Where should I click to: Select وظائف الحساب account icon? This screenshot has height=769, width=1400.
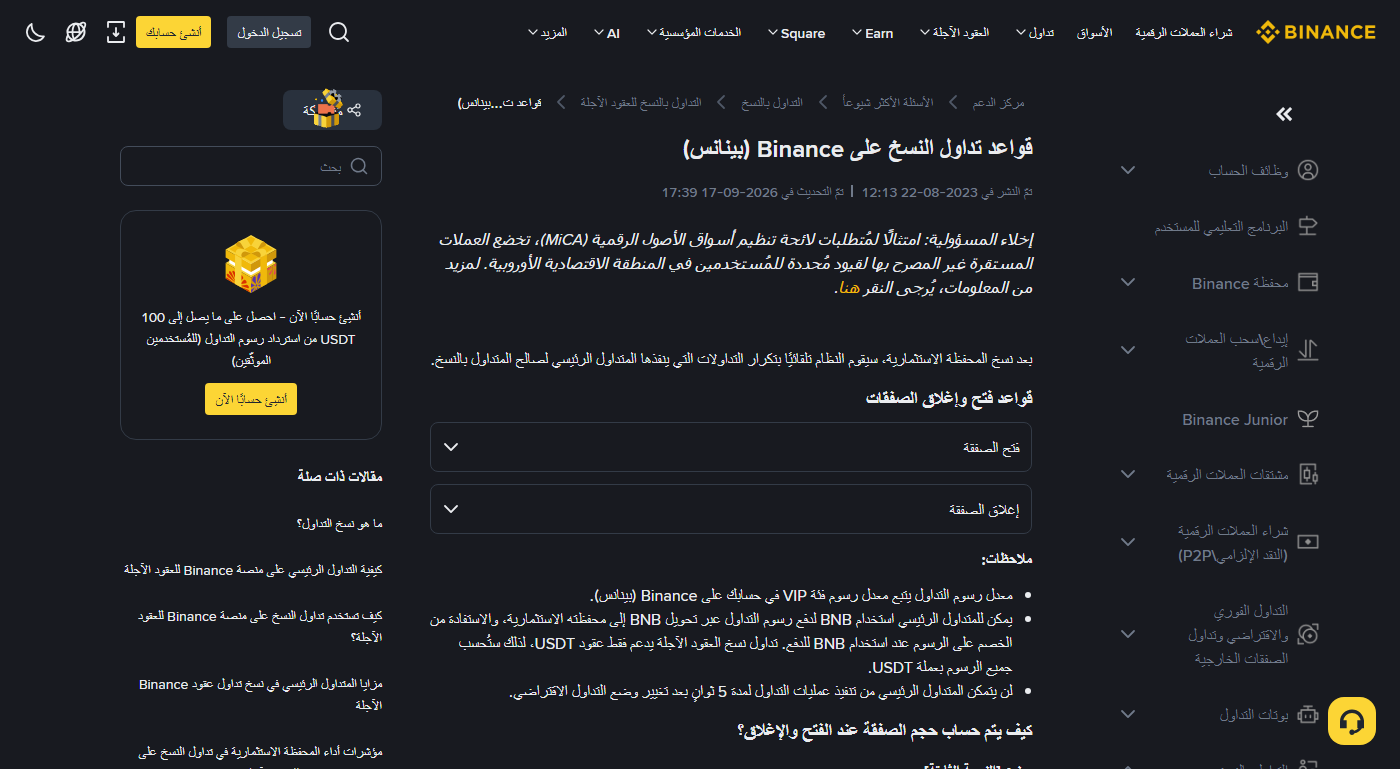click(x=1308, y=170)
